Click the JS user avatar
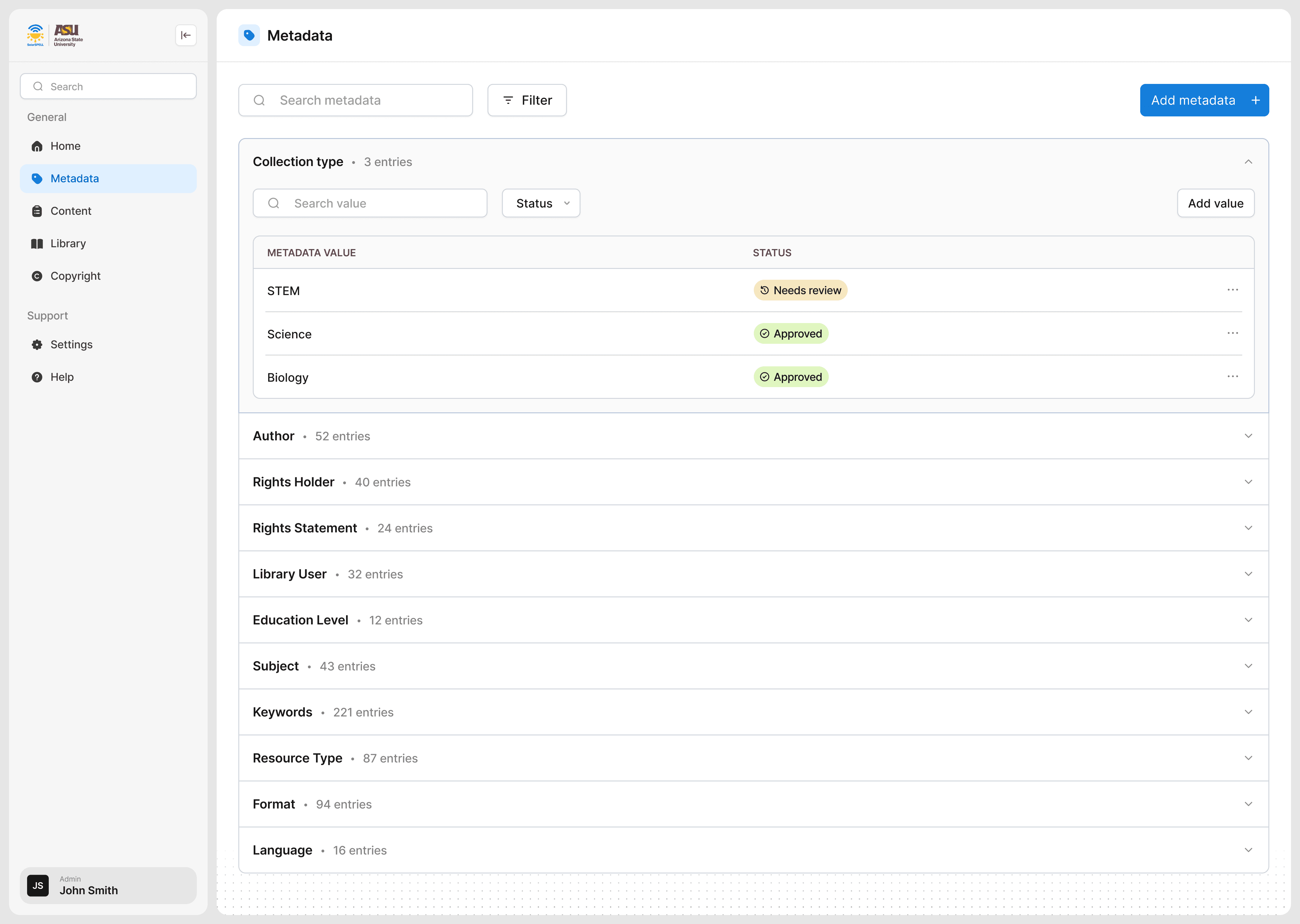Screen dimensions: 1300x924 click(x=38, y=885)
